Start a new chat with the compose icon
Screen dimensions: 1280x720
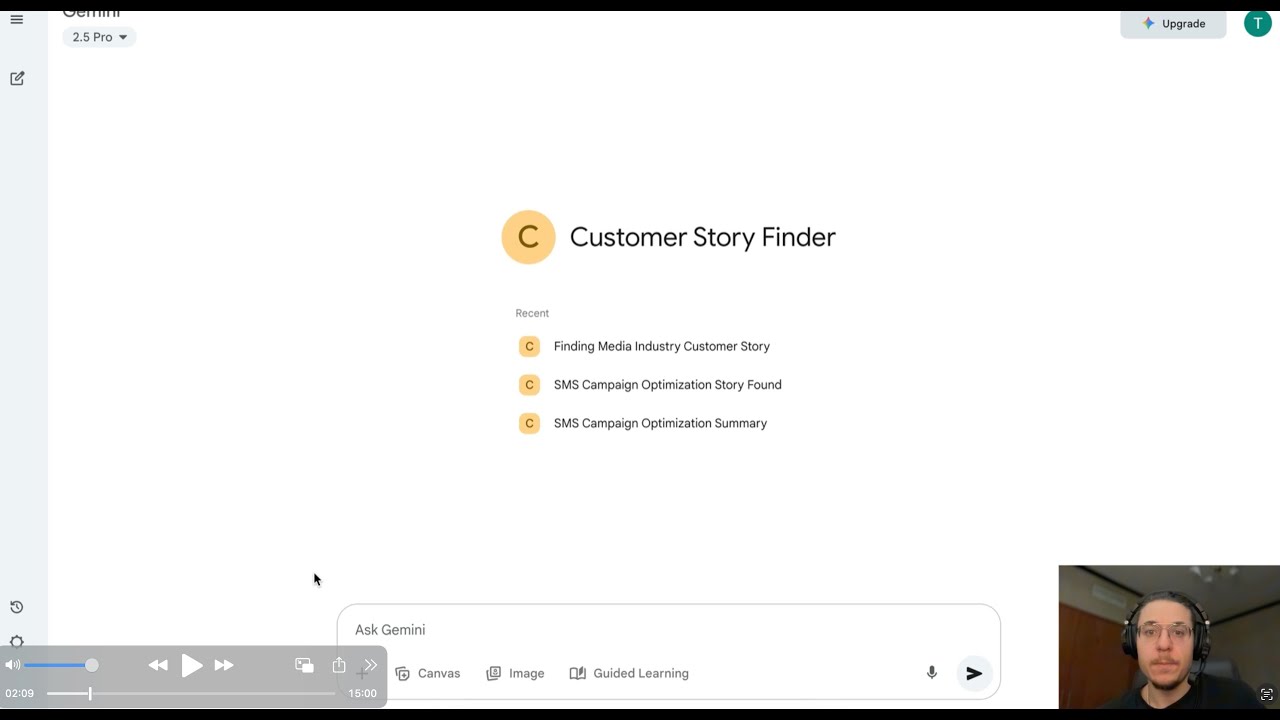click(17, 78)
